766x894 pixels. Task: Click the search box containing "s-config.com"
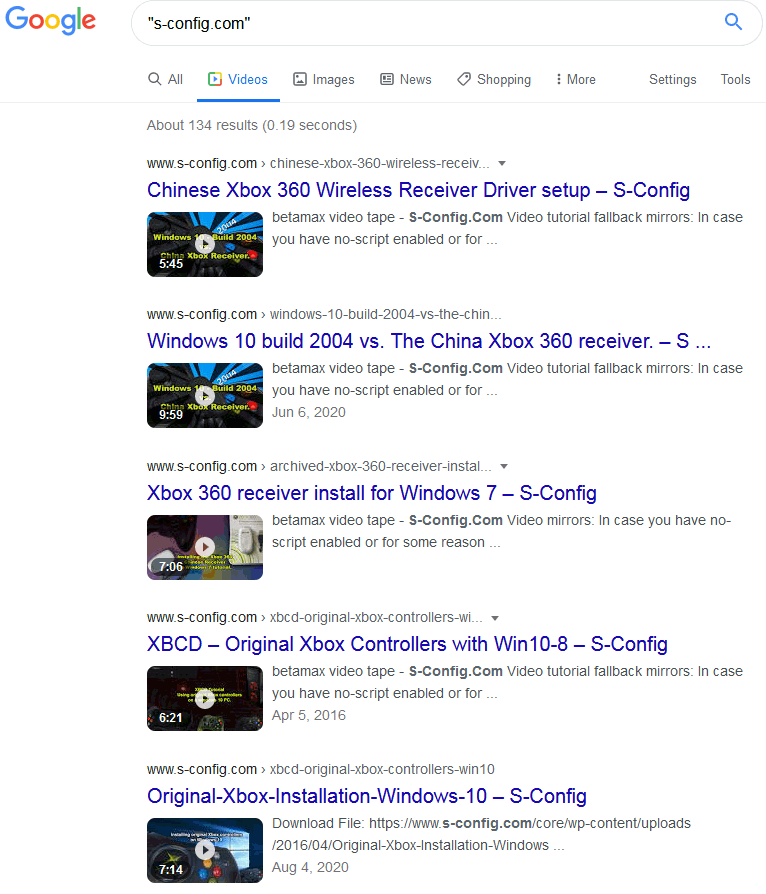click(x=447, y=23)
